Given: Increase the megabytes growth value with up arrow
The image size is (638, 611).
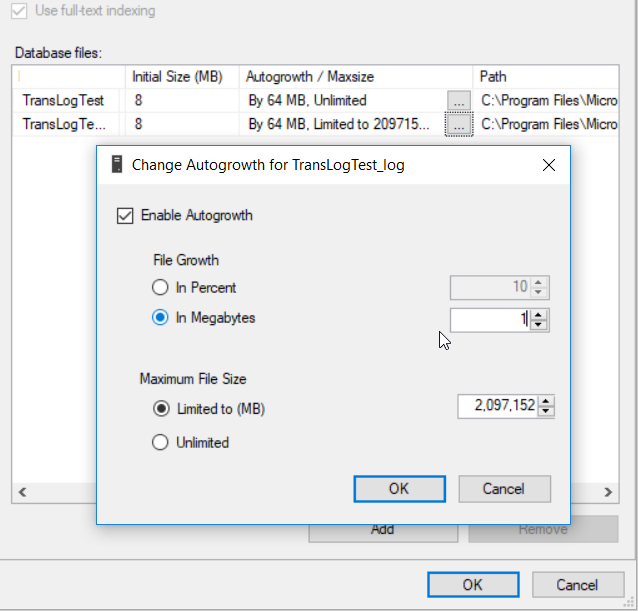Looking at the screenshot, I should [539, 315].
